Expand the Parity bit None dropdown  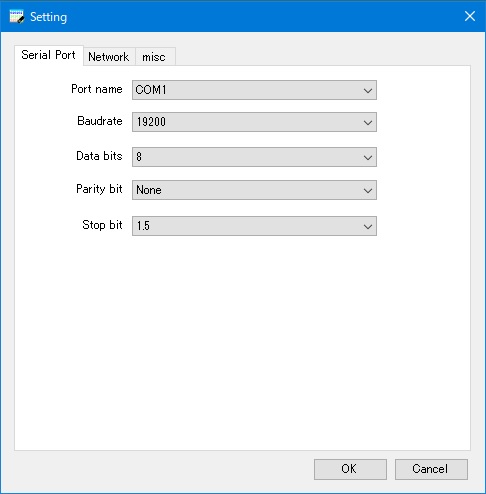click(x=254, y=190)
